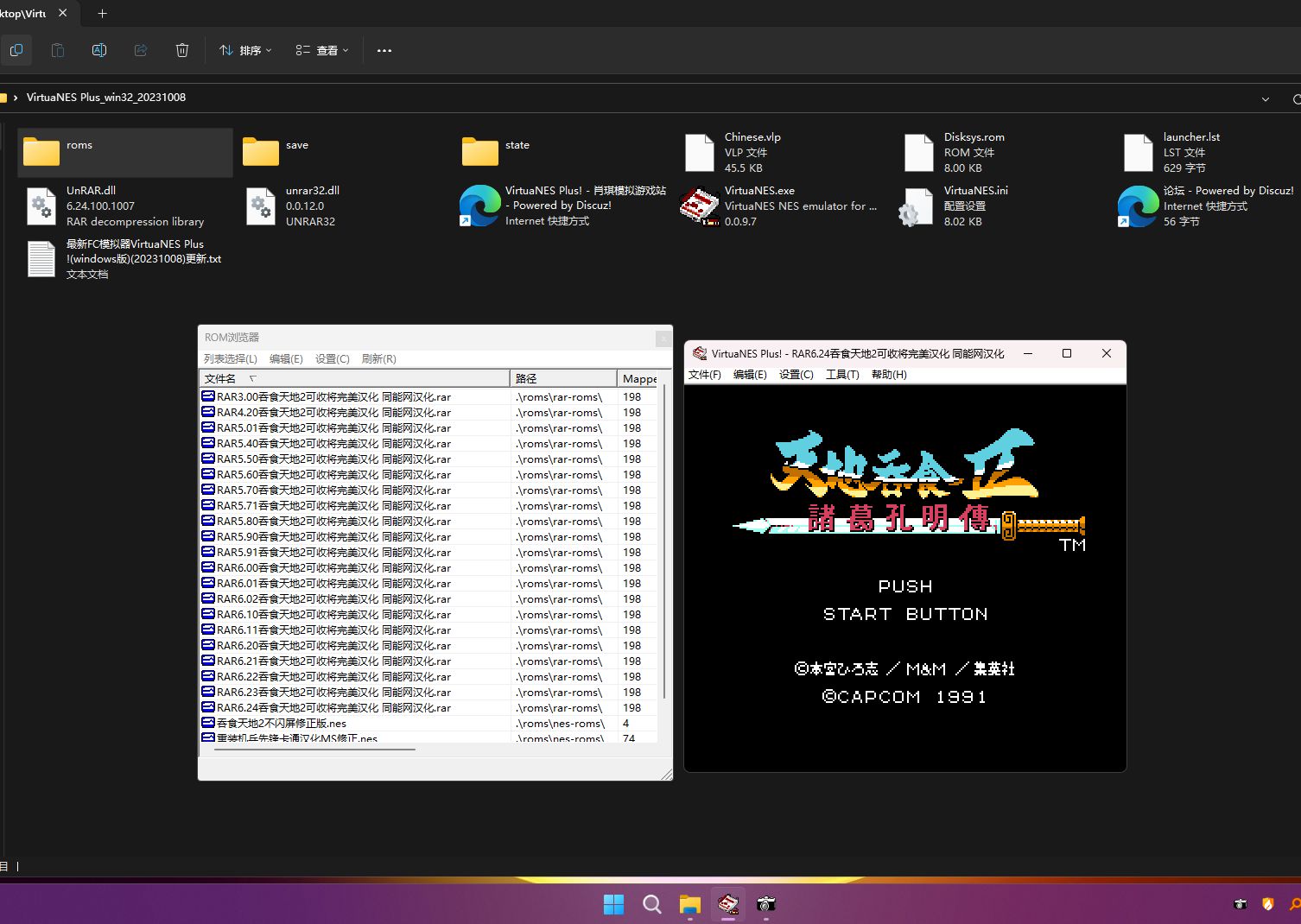Sort ROM list by 路径 column header

click(563, 378)
